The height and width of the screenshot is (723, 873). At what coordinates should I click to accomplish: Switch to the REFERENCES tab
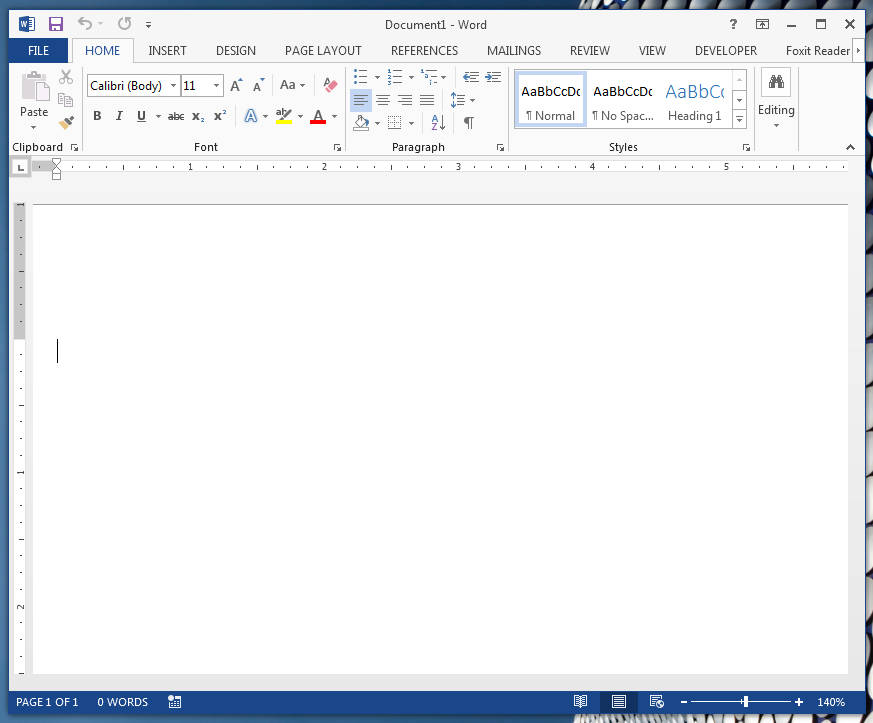tap(424, 51)
